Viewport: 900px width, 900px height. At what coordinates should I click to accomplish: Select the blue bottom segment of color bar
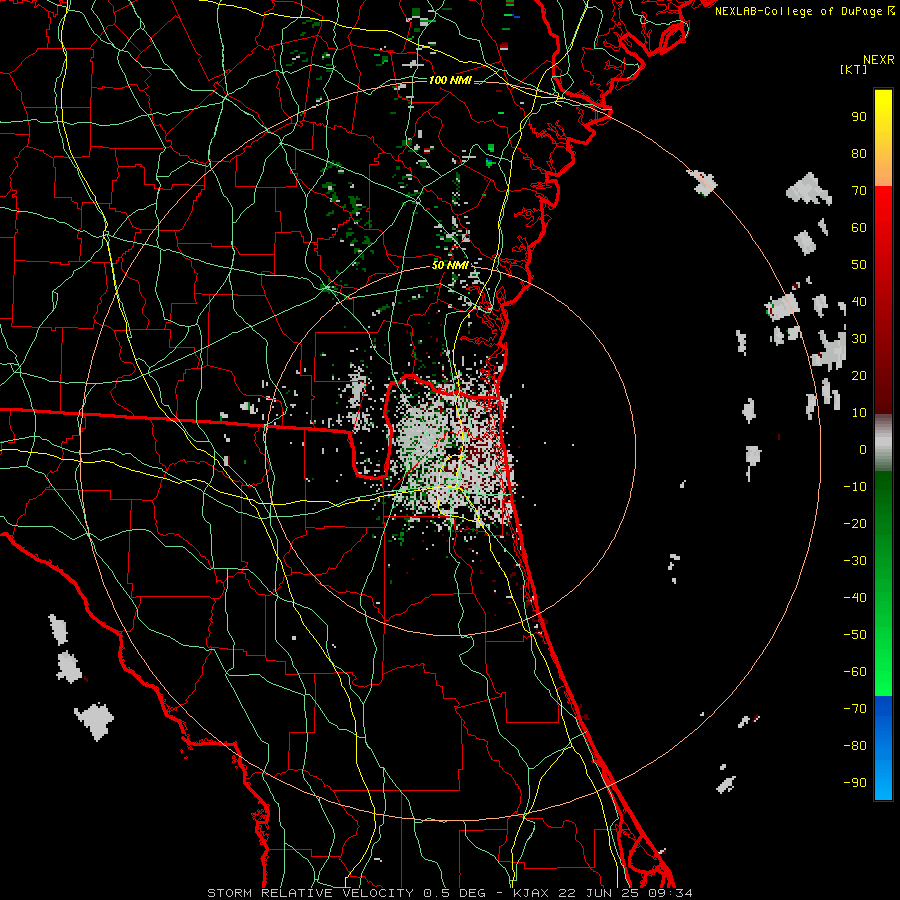pyautogui.click(x=883, y=748)
